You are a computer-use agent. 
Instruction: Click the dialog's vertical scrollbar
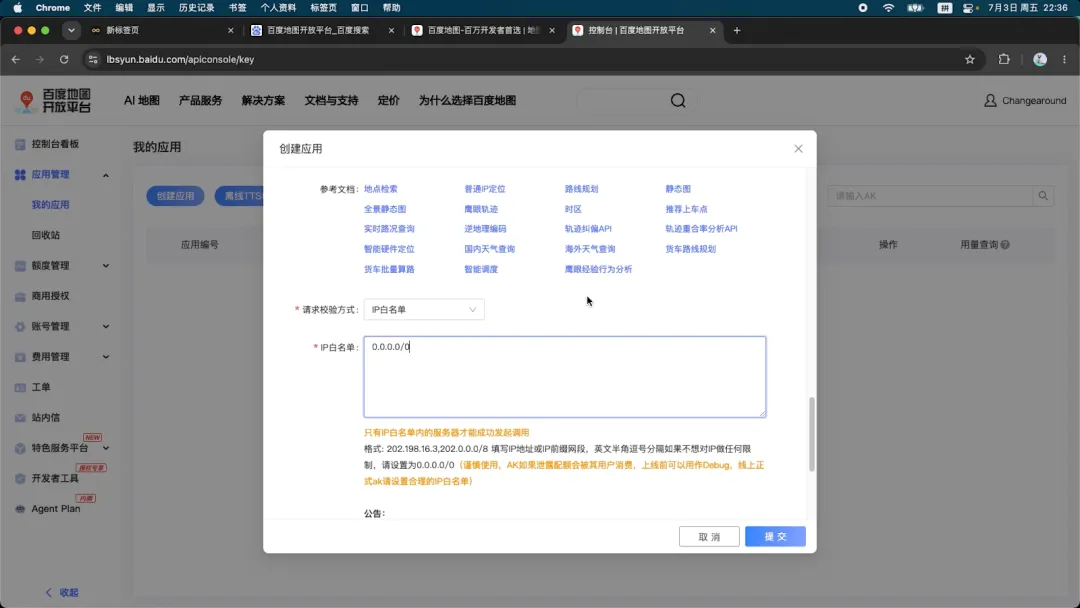tap(811, 434)
